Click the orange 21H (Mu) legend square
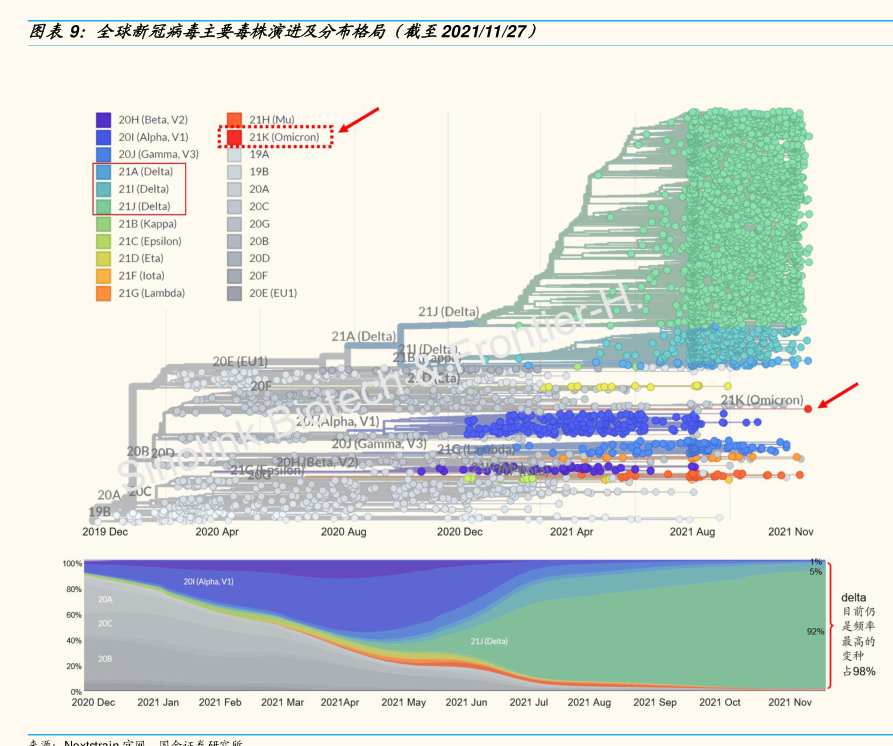 click(234, 120)
